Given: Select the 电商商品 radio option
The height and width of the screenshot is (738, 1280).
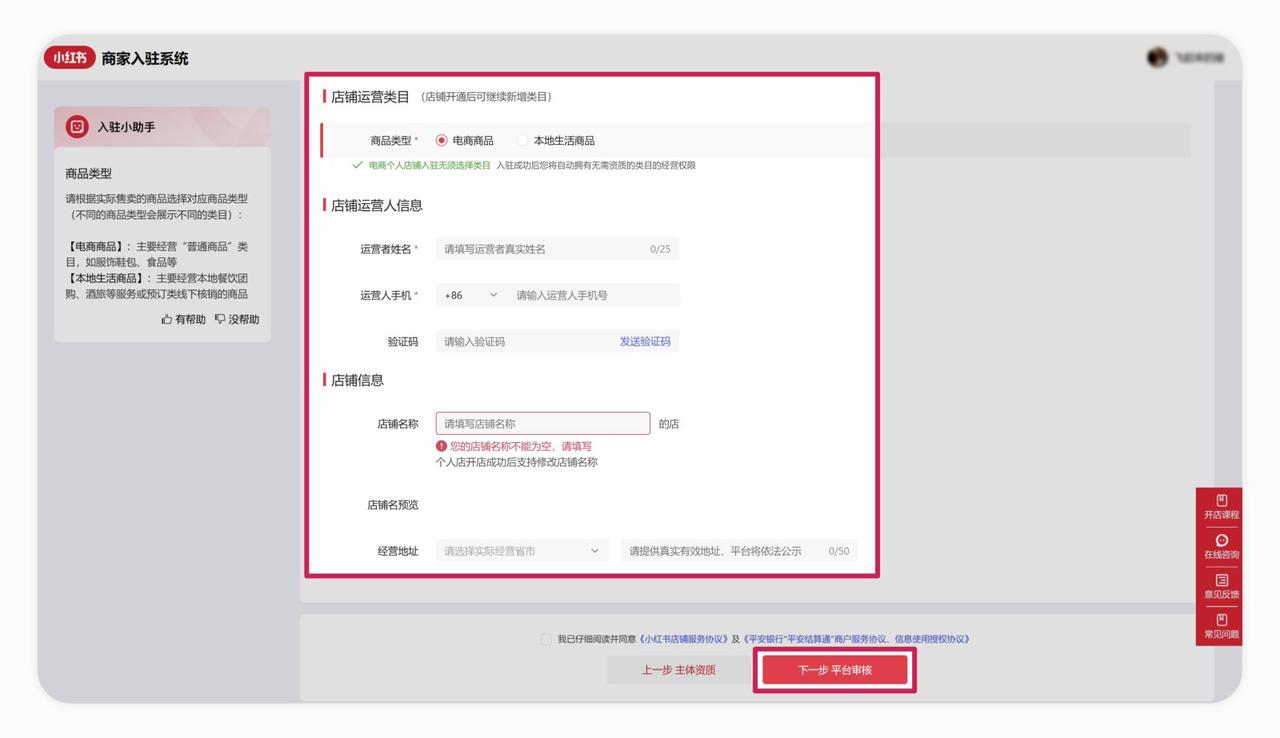Looking at the screenshot, I should click(x=442, y=141).
